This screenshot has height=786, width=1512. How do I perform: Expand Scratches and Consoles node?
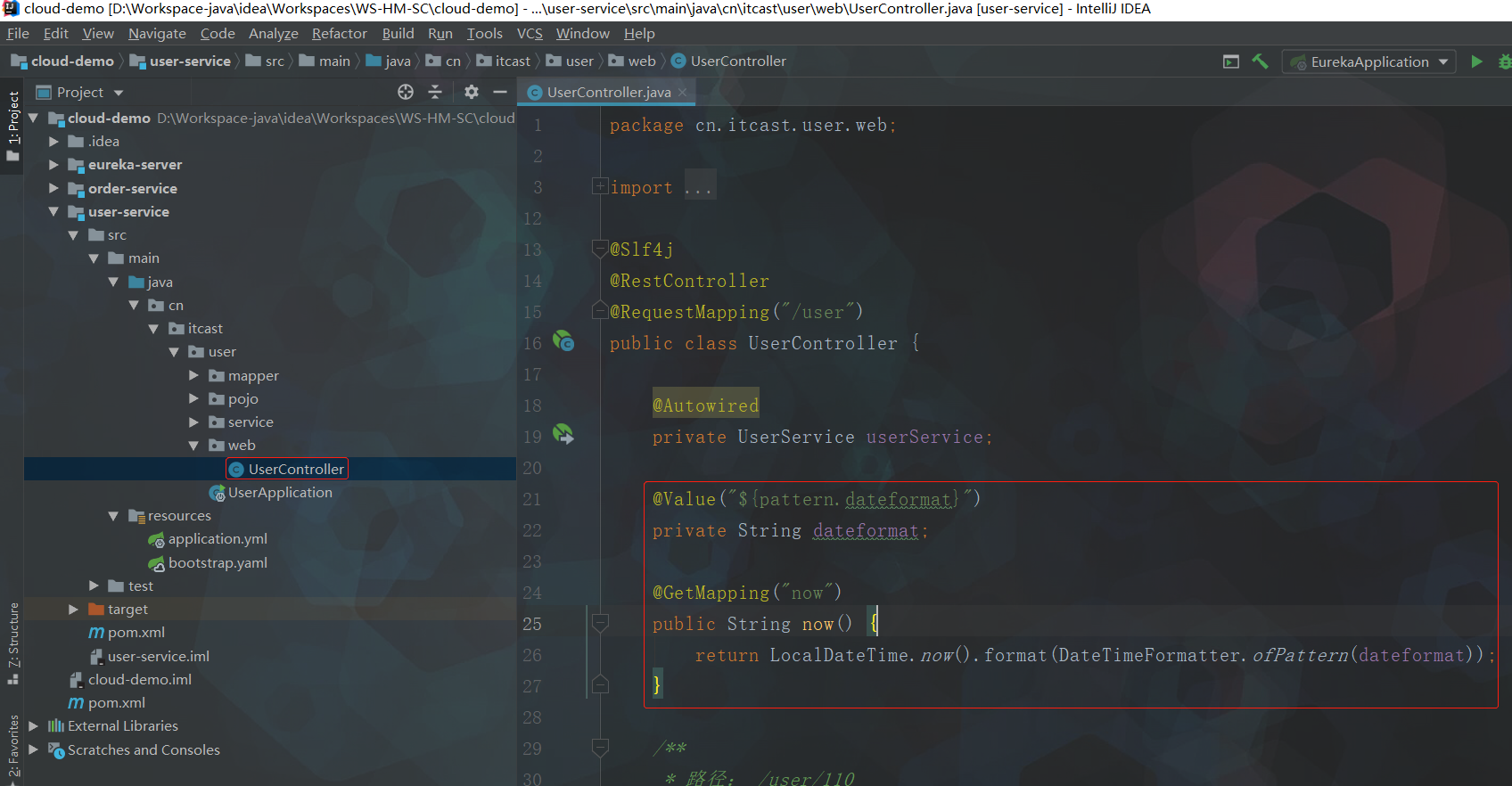[x=33, y=749]
